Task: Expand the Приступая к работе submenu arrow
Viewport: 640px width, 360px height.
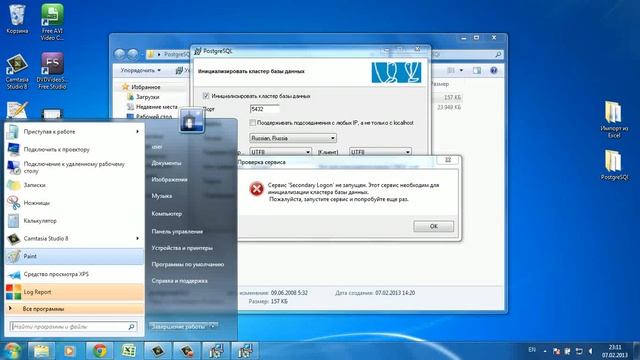Action: pyautogui.click(x=138, y=132)
